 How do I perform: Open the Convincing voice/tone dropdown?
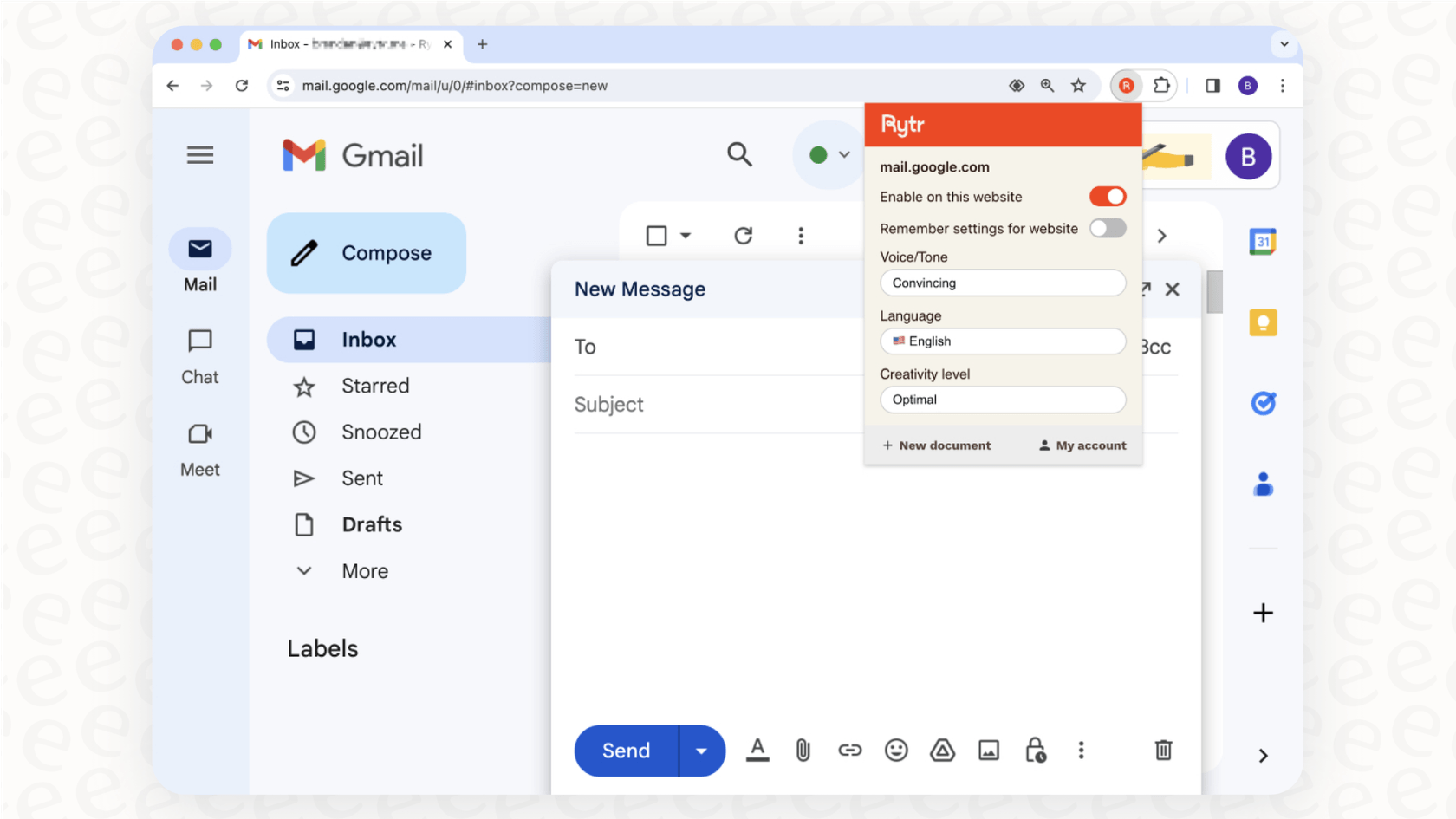pos(1002,283)
